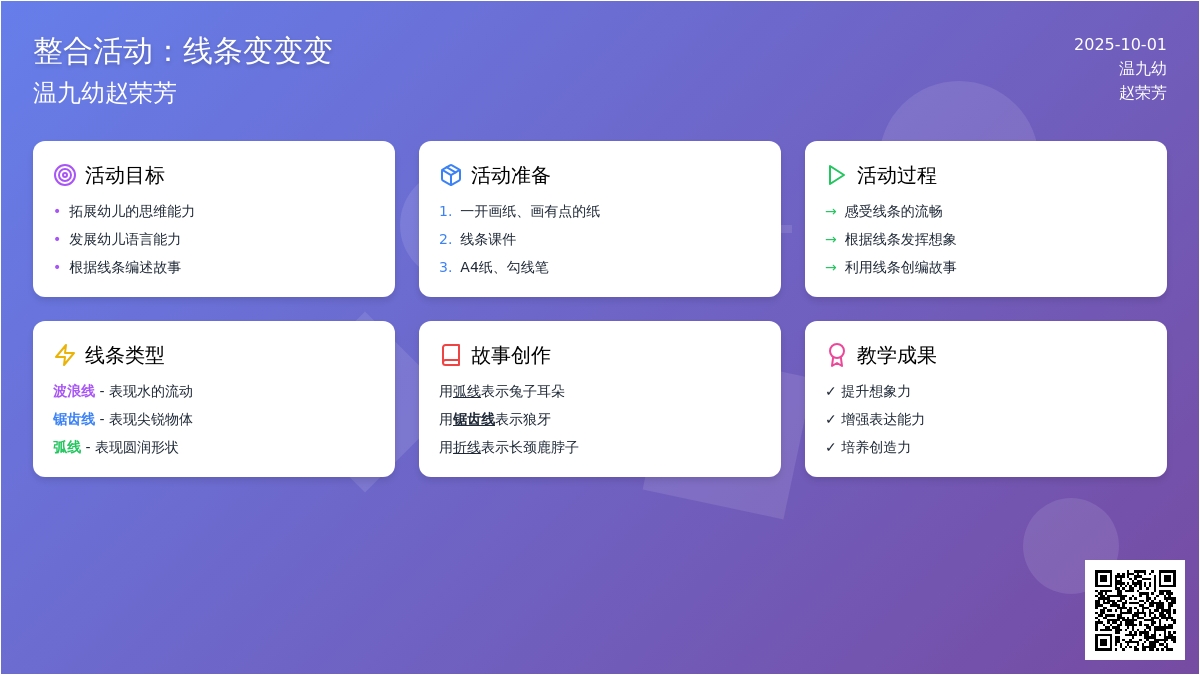Click the play icon beside 活动过程
Viewport: 1200px width, 675px height.
837,175
